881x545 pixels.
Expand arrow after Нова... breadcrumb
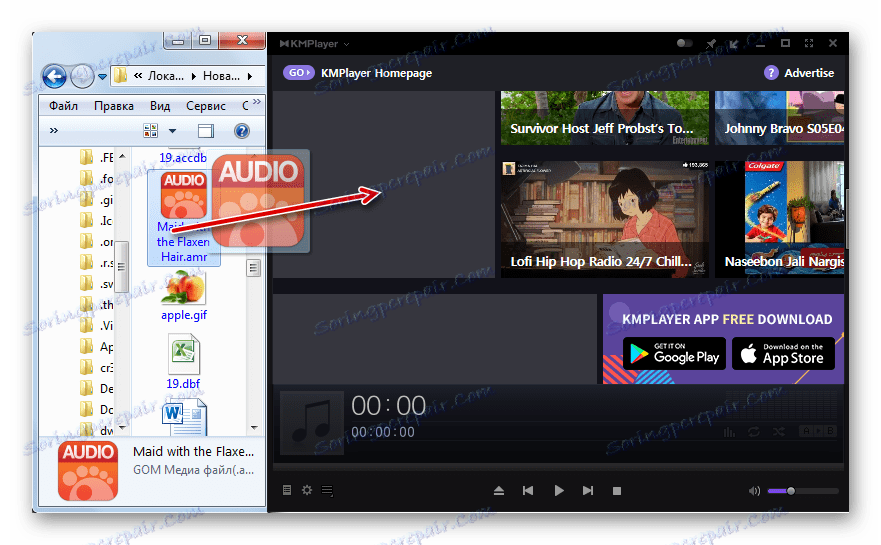[249, 76]
